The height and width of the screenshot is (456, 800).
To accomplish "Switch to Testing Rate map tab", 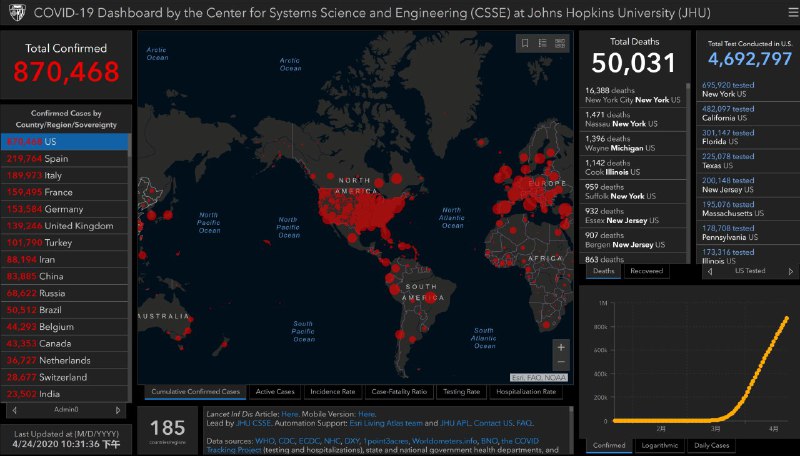I will click(x=461, y=392).
